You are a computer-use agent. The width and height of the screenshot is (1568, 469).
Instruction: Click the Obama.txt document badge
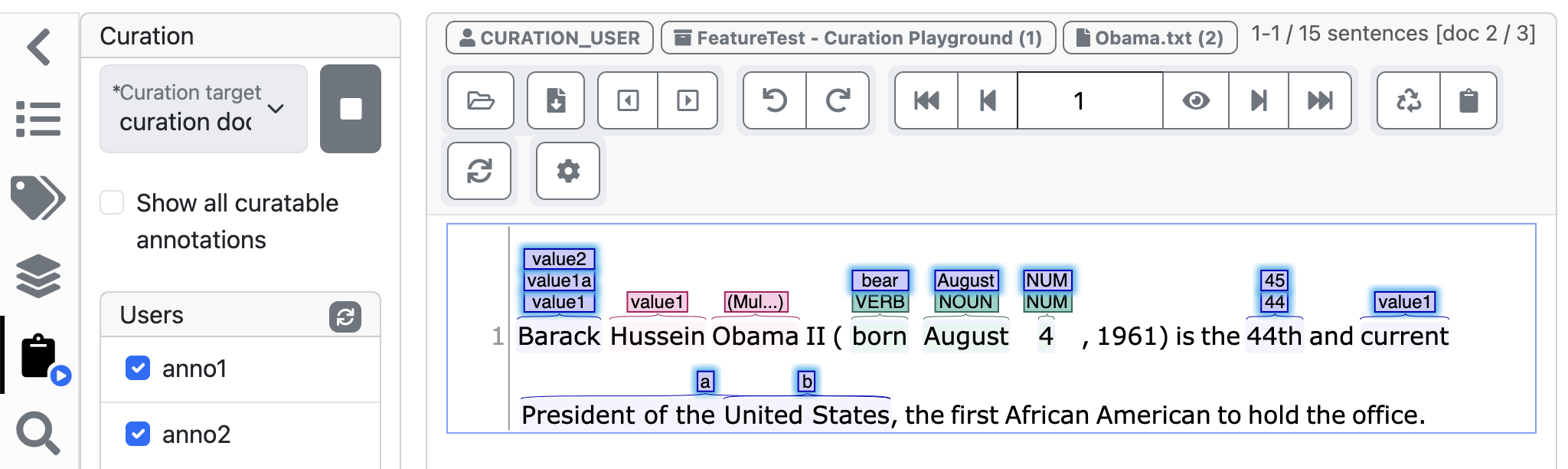click(x=1148, y=37)
